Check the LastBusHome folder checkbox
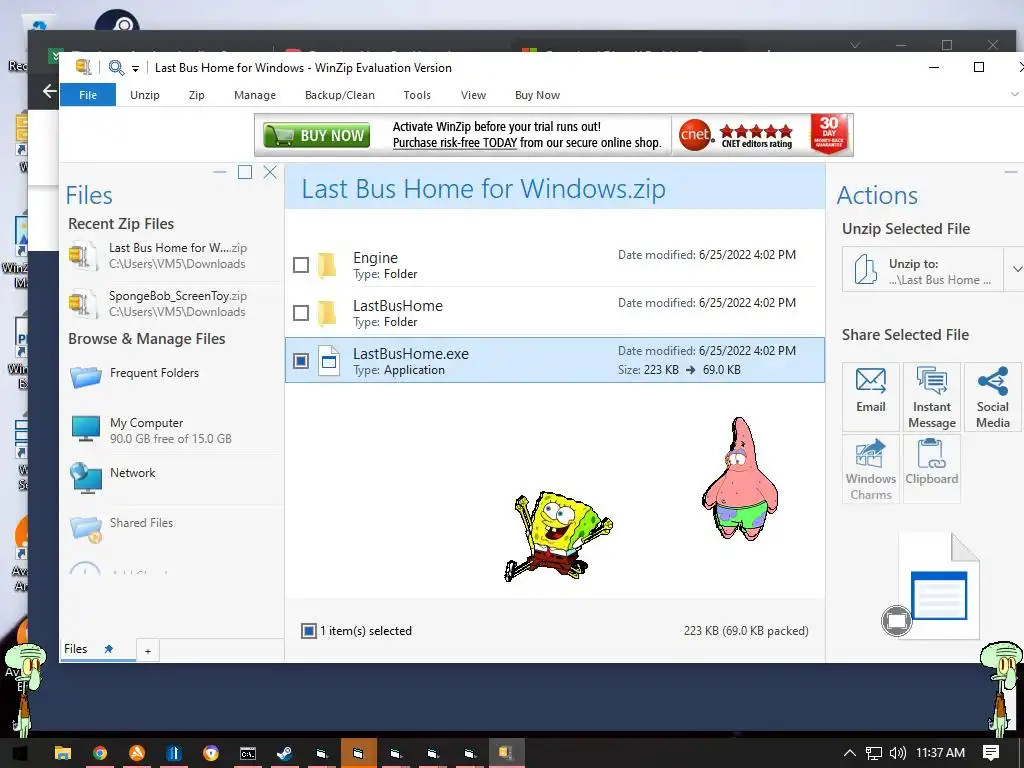This screenshot has height=768, width=1024. 301,313
